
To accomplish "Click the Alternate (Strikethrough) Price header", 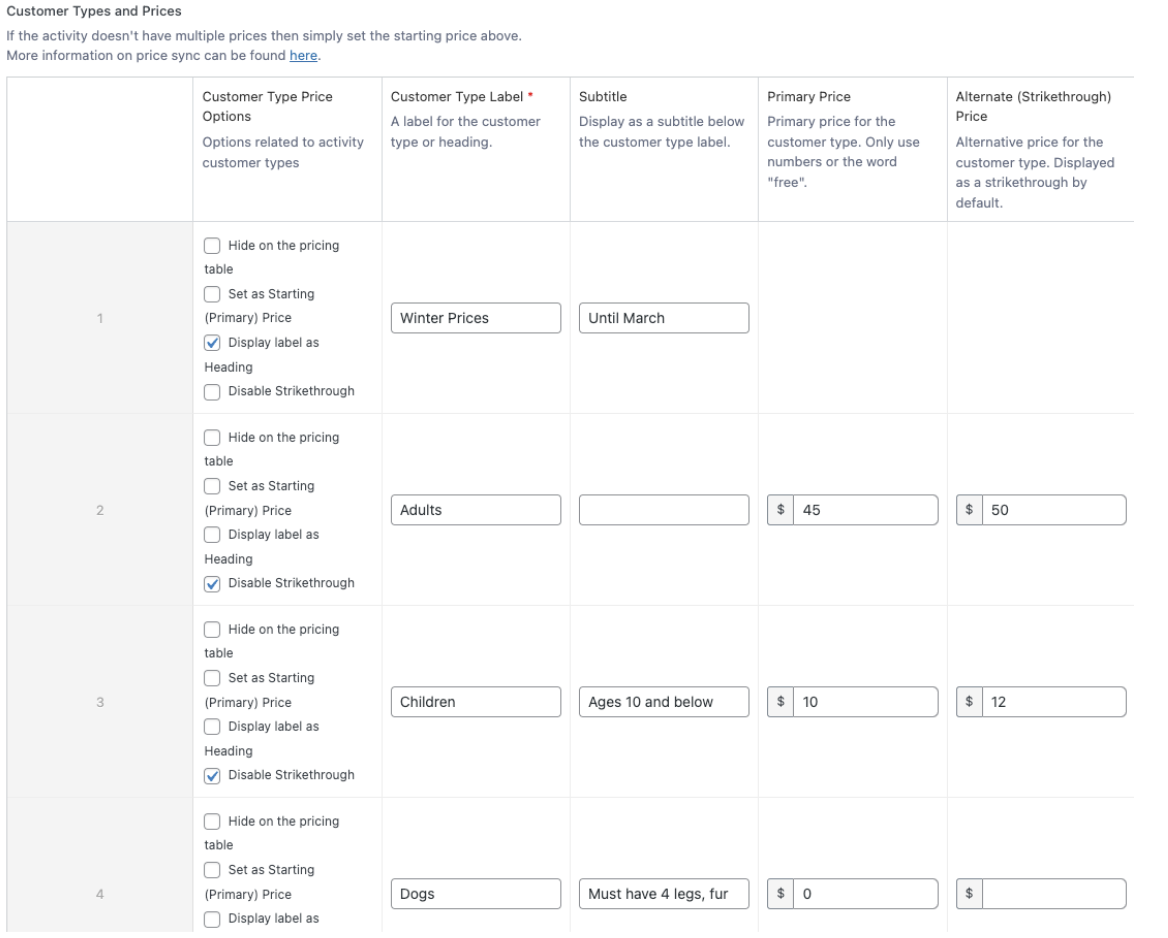I will (x=1033, y=107).
